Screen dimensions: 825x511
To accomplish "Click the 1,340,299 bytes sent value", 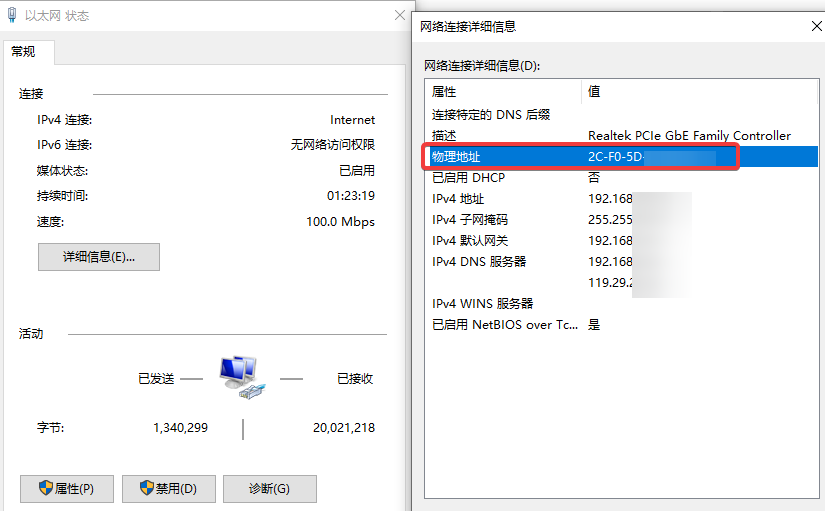I will pos(180,428).
